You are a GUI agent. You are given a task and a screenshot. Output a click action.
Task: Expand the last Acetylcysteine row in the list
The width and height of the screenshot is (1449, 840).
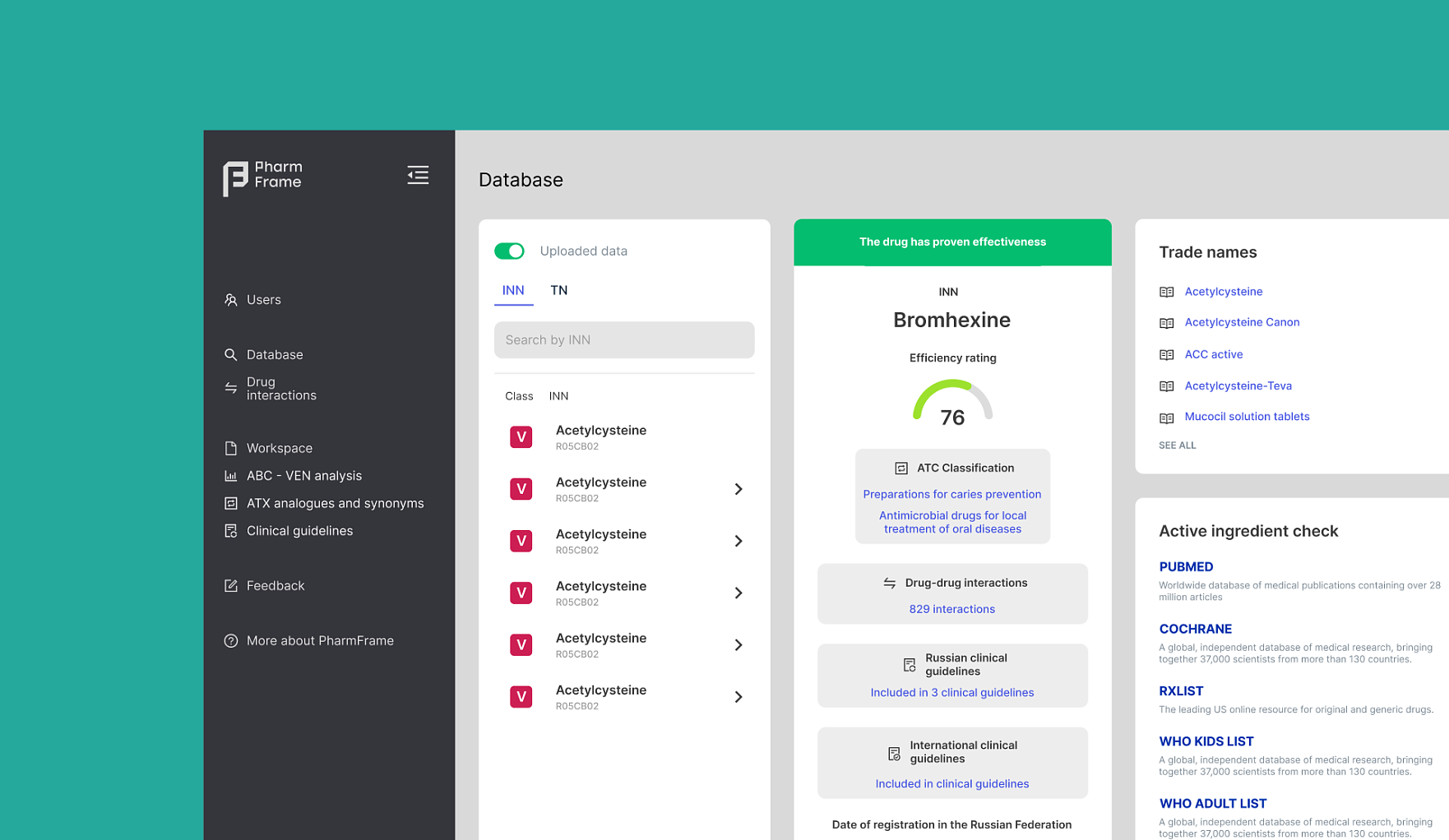738,696
